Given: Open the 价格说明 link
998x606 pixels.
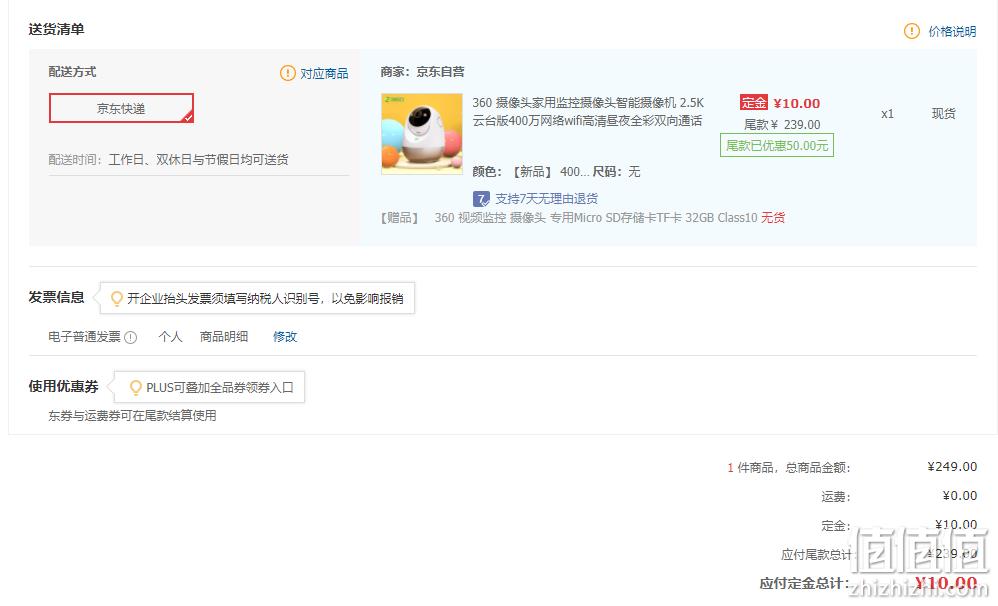Looking at the screenshot, I should tap(952, 31).
